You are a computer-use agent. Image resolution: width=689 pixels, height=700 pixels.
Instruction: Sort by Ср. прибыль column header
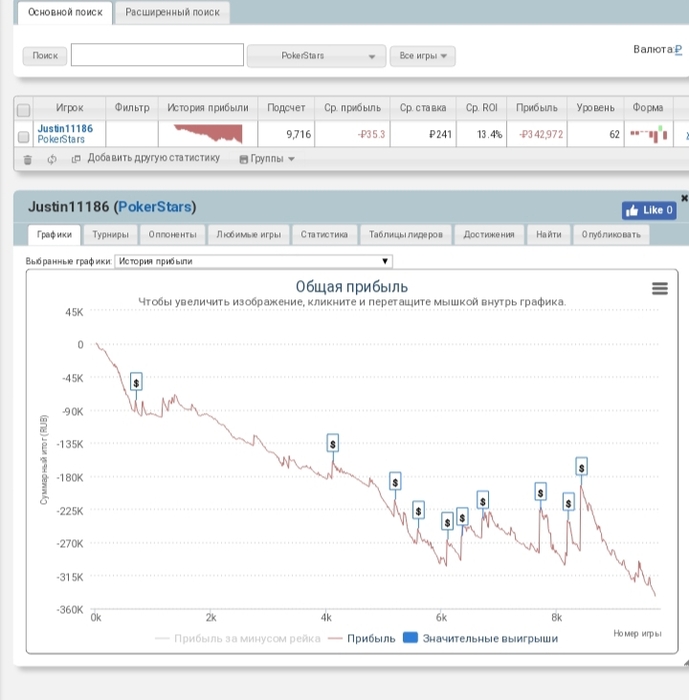coord(352,108)
